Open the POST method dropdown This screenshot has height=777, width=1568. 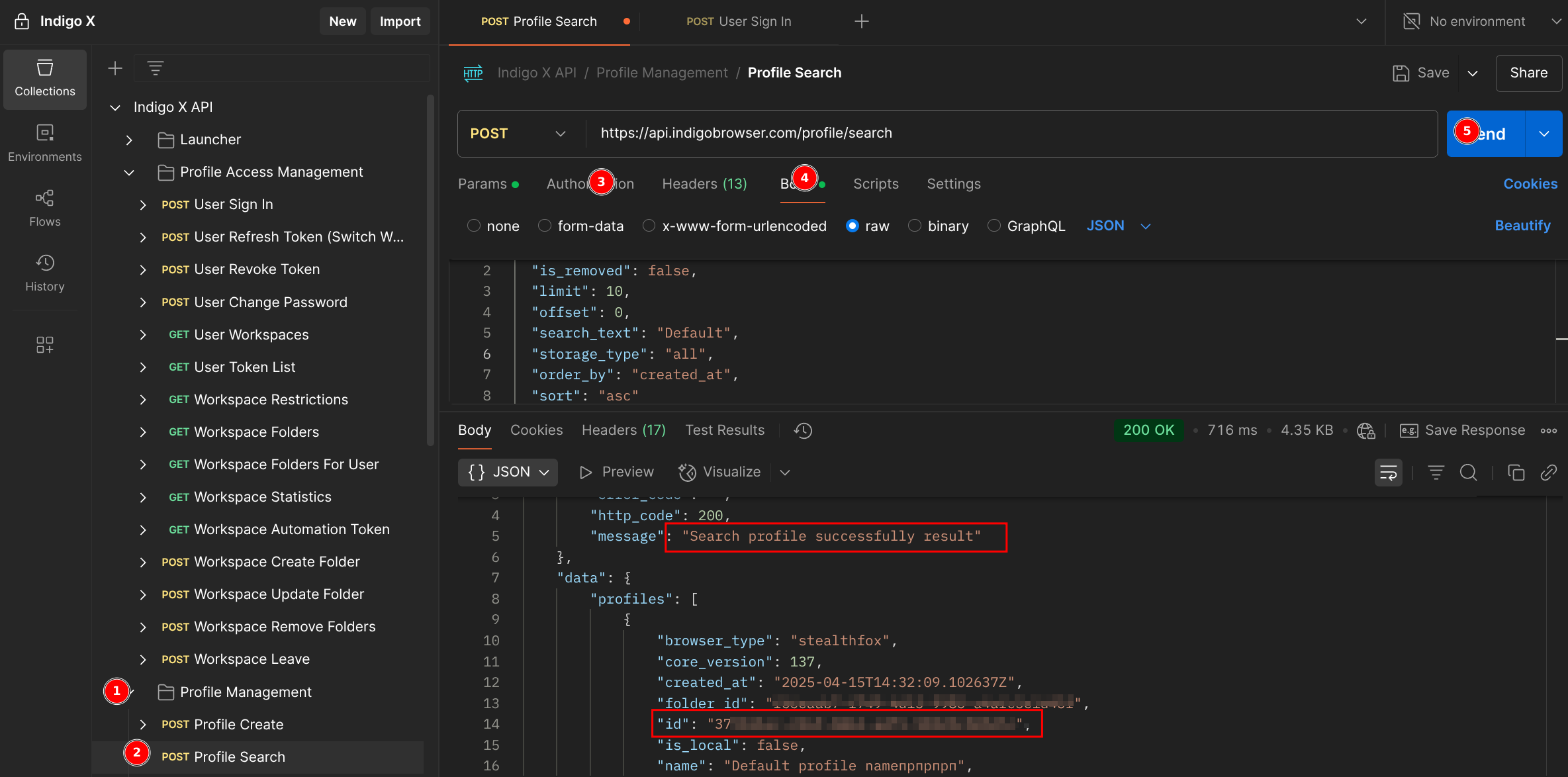518,134
